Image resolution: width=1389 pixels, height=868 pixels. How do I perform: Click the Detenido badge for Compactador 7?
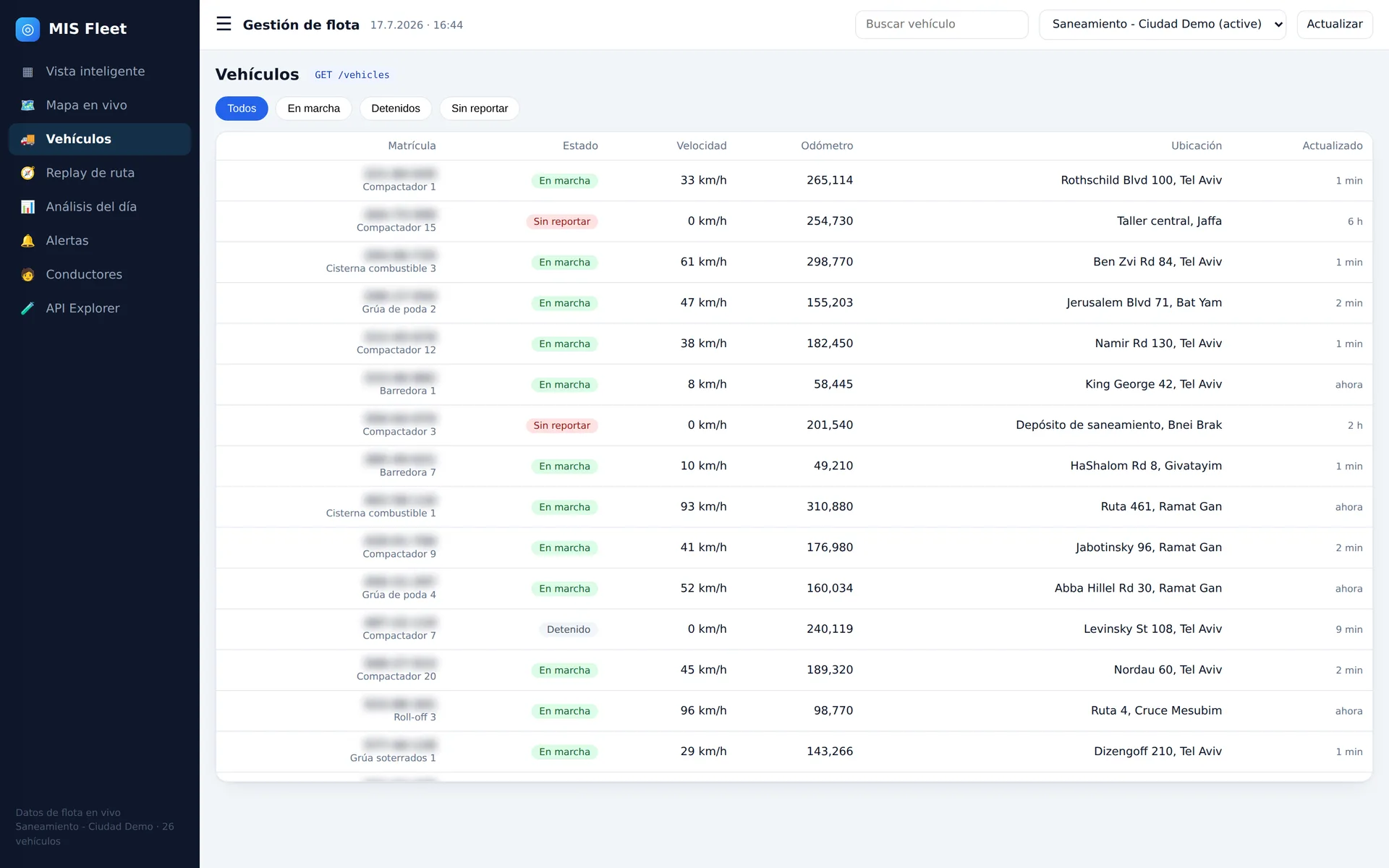[x=568, y=629]
